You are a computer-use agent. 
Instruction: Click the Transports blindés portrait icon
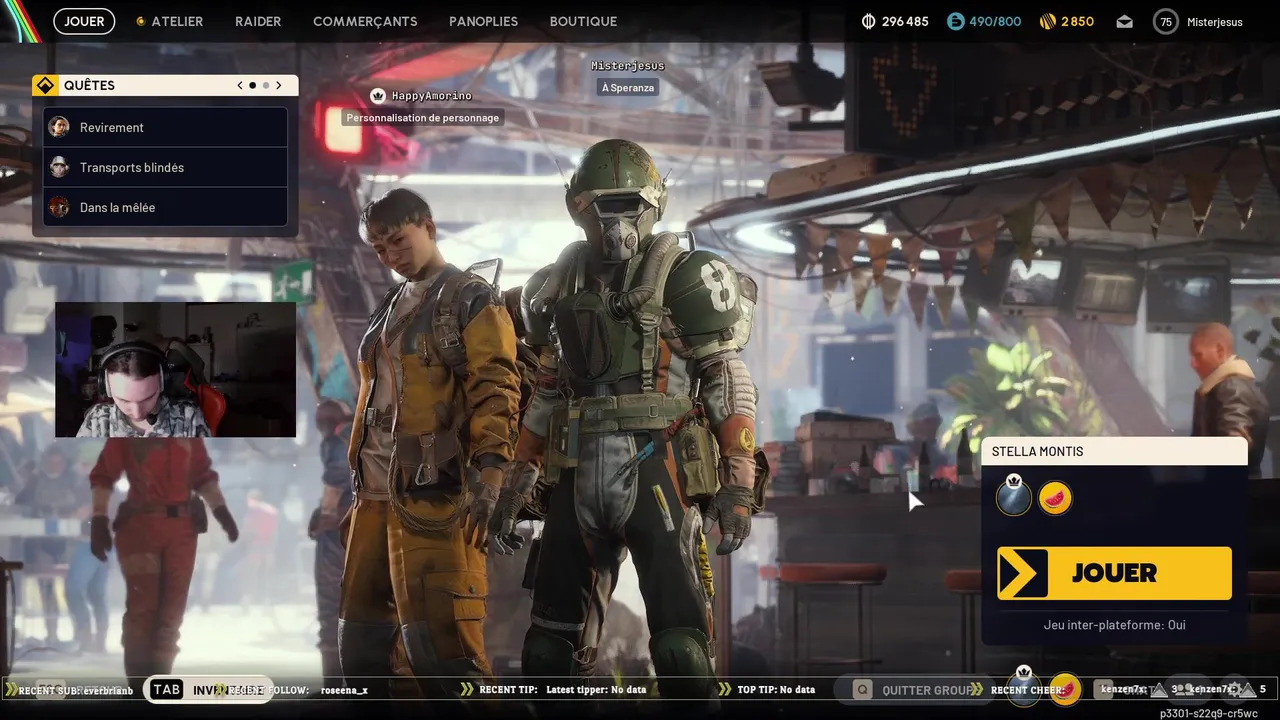pos(59,167)
